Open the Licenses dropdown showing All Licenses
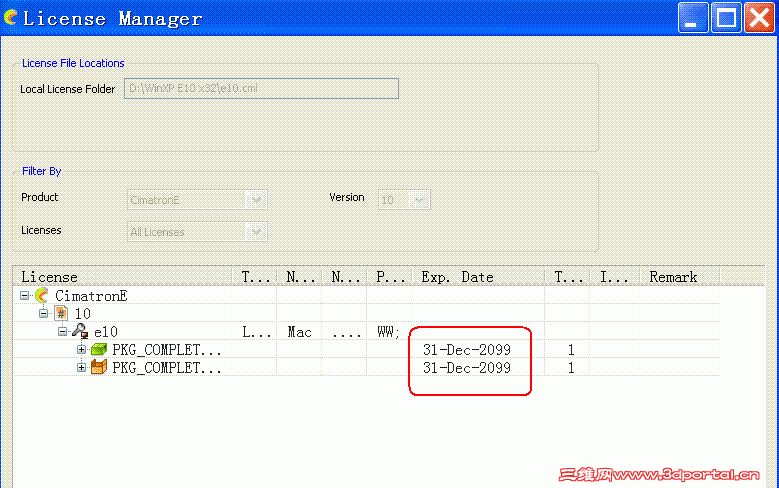 click(257, 232)
